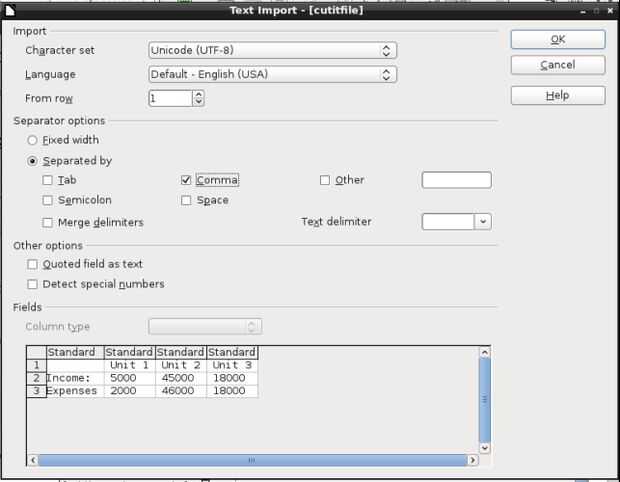Click the Cancel button

pyautogui.click(x=558, y=65)
